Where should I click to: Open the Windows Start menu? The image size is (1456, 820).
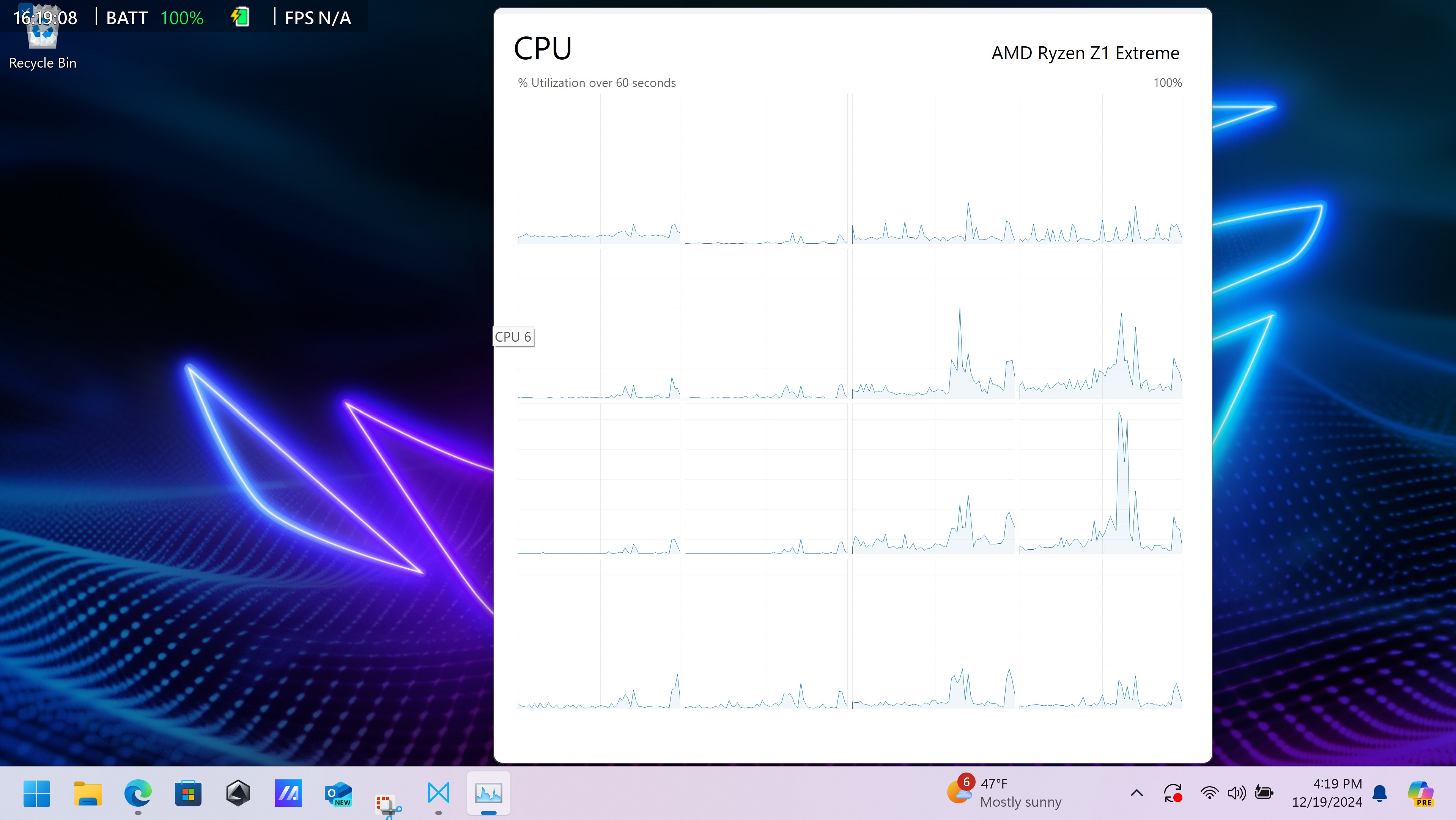tap(37, 793)
